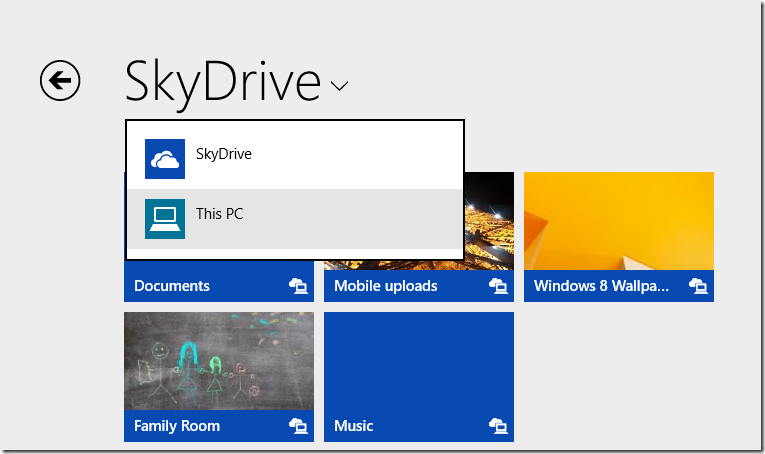Viewport: 765px width, 454px height.
Task: Click the Windows 8 Wallpa... folder label
Action: coord(601,286)
